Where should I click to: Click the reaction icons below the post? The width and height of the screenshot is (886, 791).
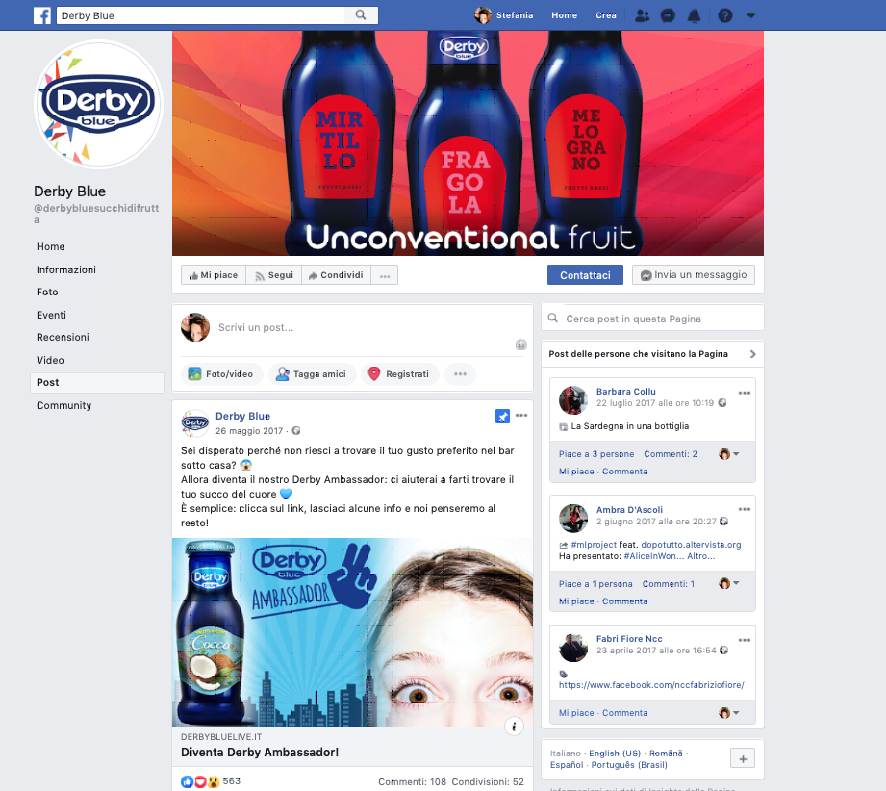click(200, 782)
